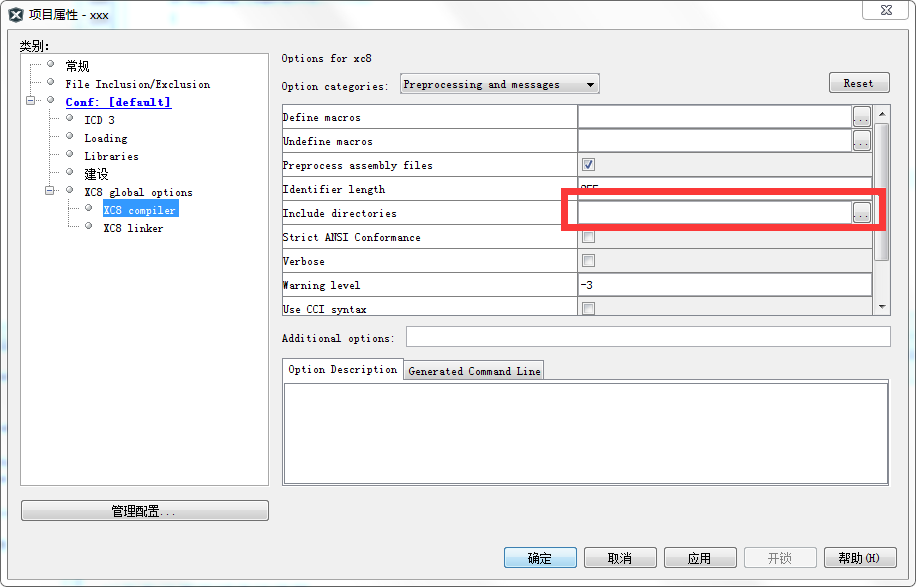Click the Reset button
Viewport: 916px width, 587px height.
tap(859, 84)
